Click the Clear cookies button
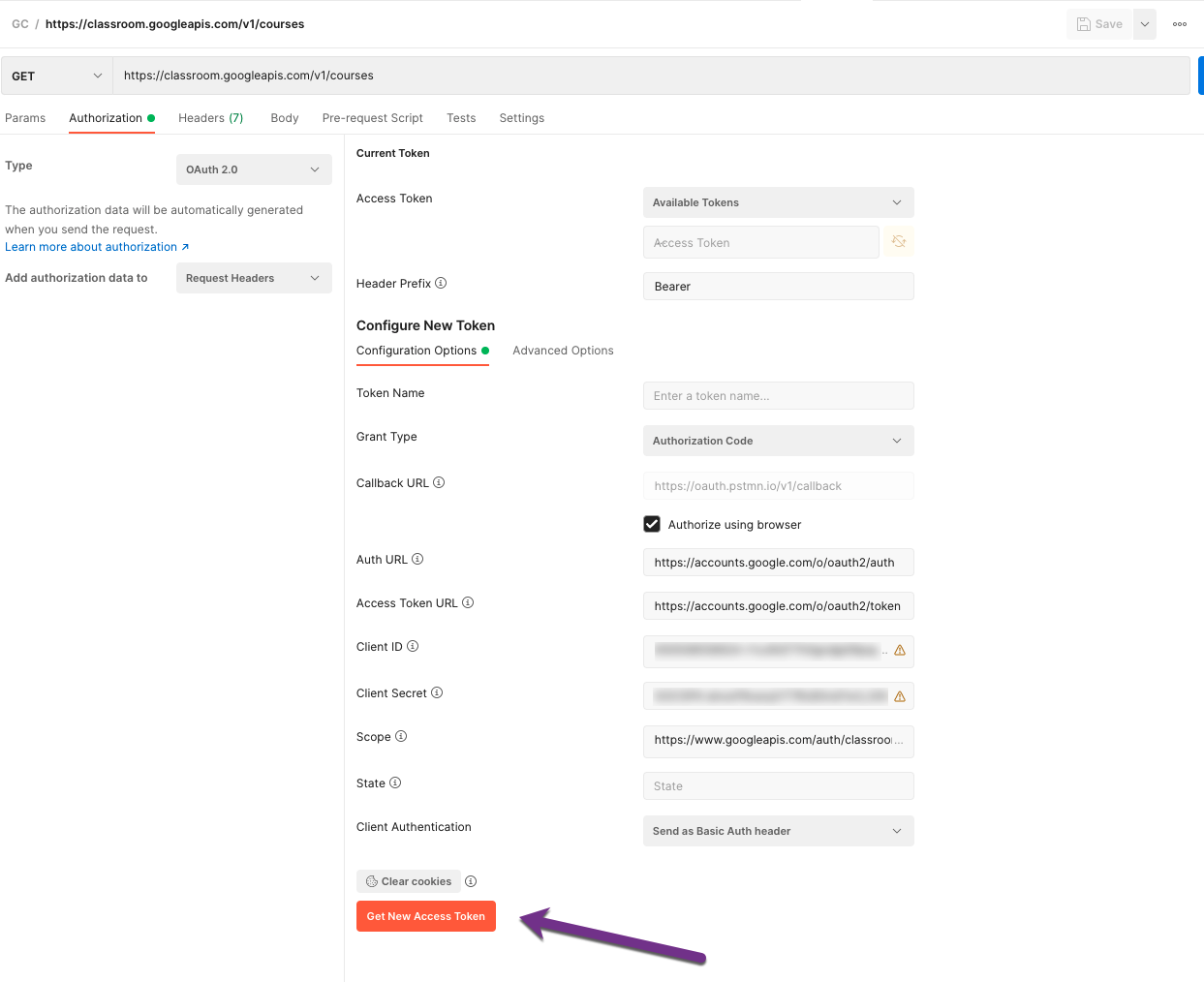 coord(408,881)
